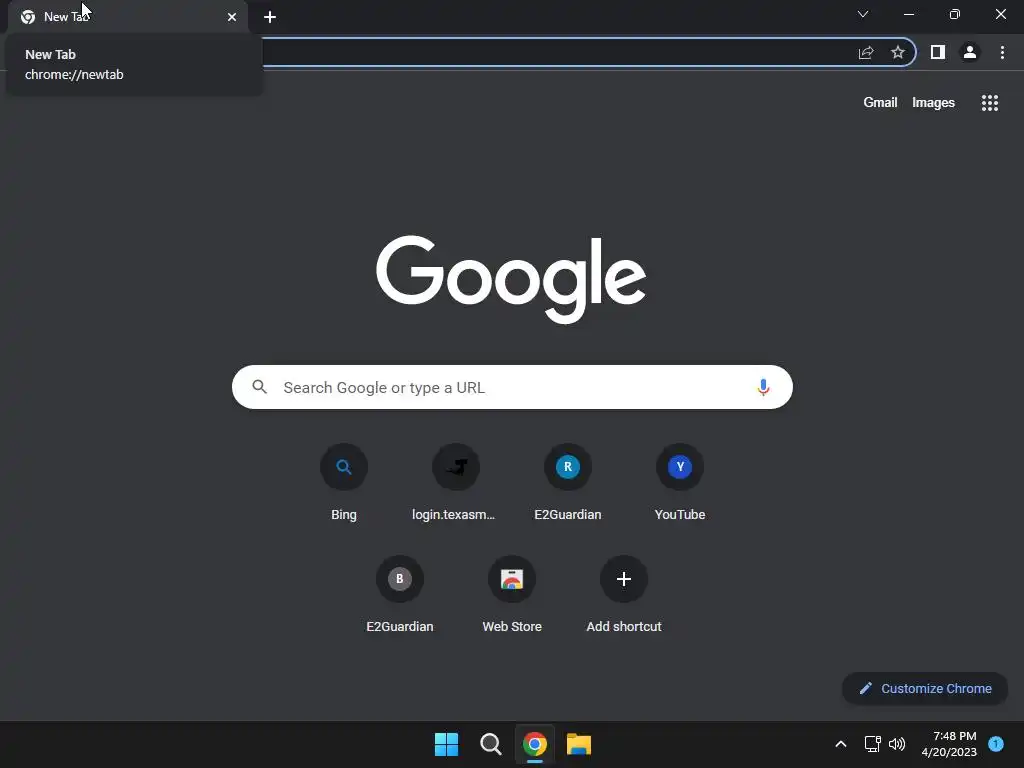
Task: Open the login.texasm... shortcut
Action: tap(455, 482)
